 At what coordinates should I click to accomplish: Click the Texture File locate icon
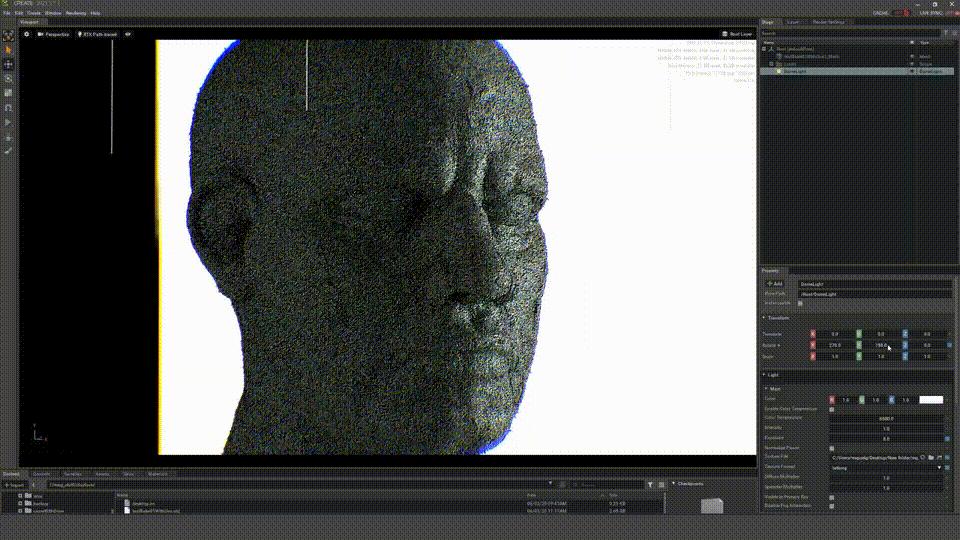pos(940,457)
